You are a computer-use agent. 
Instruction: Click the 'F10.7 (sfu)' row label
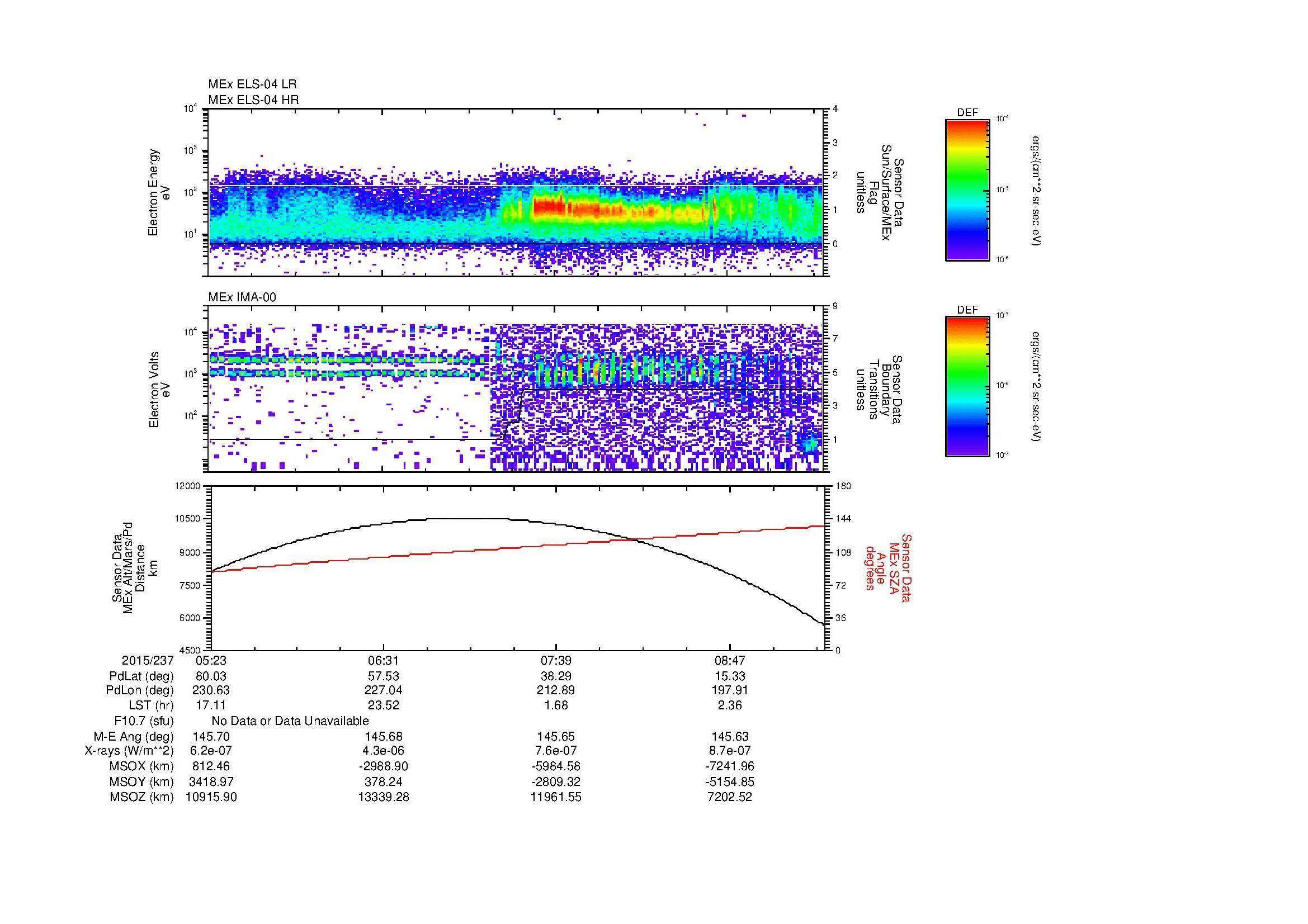(x=144, y=721)
